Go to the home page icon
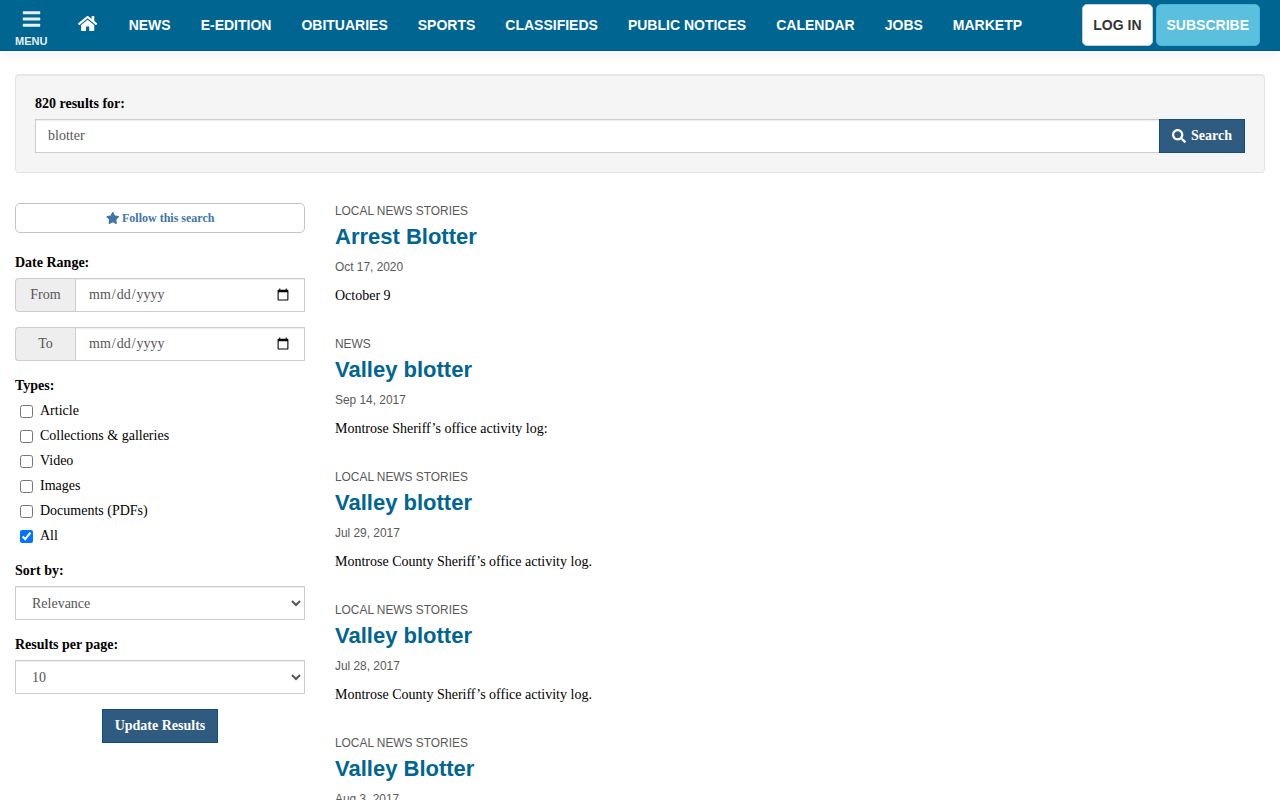Image resolution: width=1280 pixels, height=800 pixels. coord(87,24)
